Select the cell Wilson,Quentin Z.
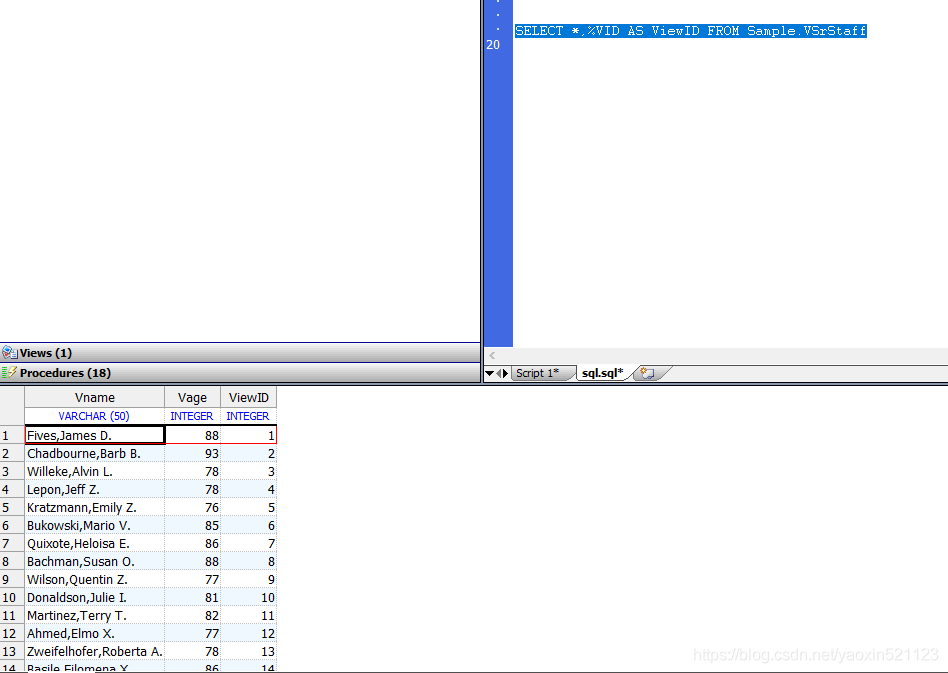Screen dimensions: 948x673 (x=94, y=579)
